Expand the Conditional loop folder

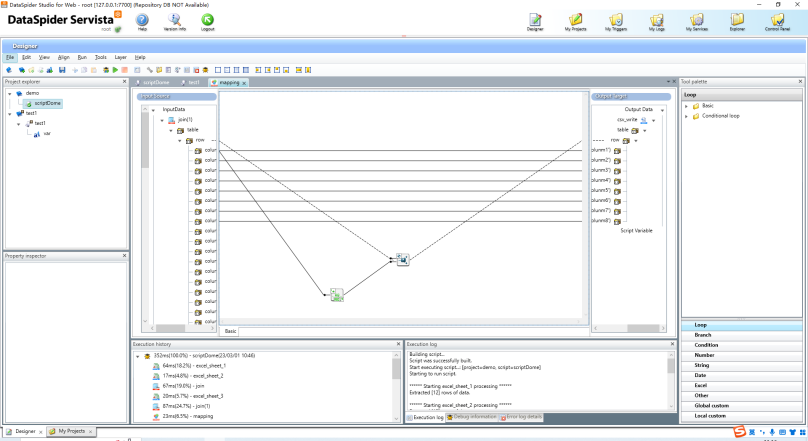(686, 116)
